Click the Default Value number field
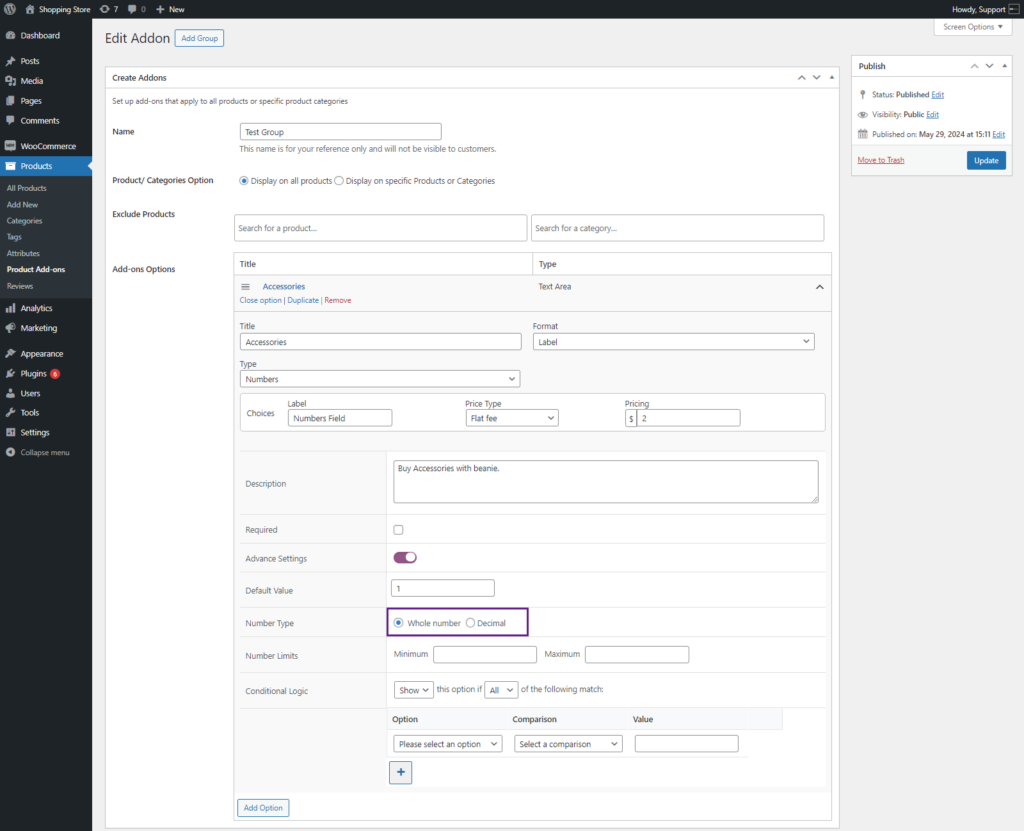This screenshot has width=1024, height=831. 443,588
